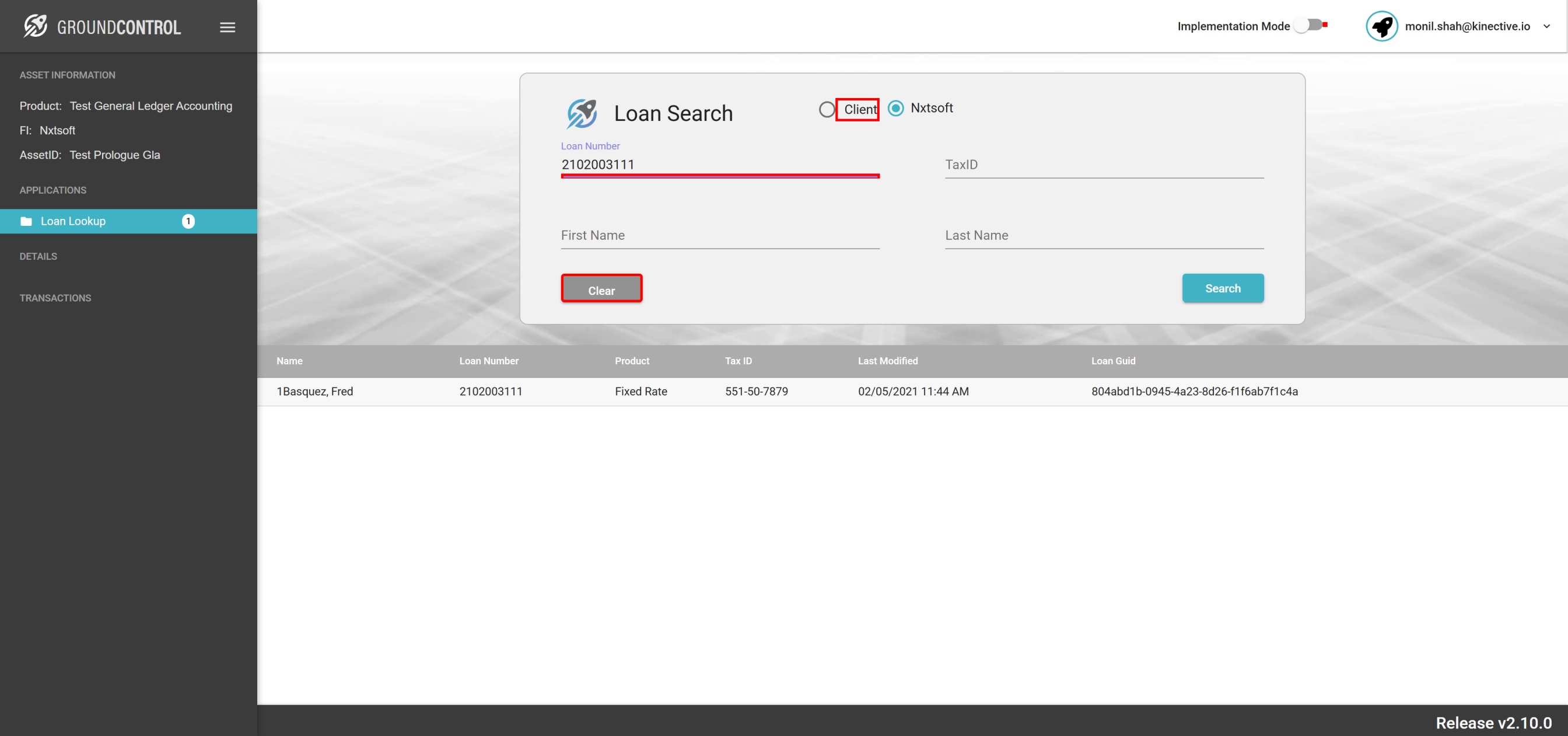This screenshot has width=1568, height=736.
Task: Click the First Name field
Action: (719, 236)
